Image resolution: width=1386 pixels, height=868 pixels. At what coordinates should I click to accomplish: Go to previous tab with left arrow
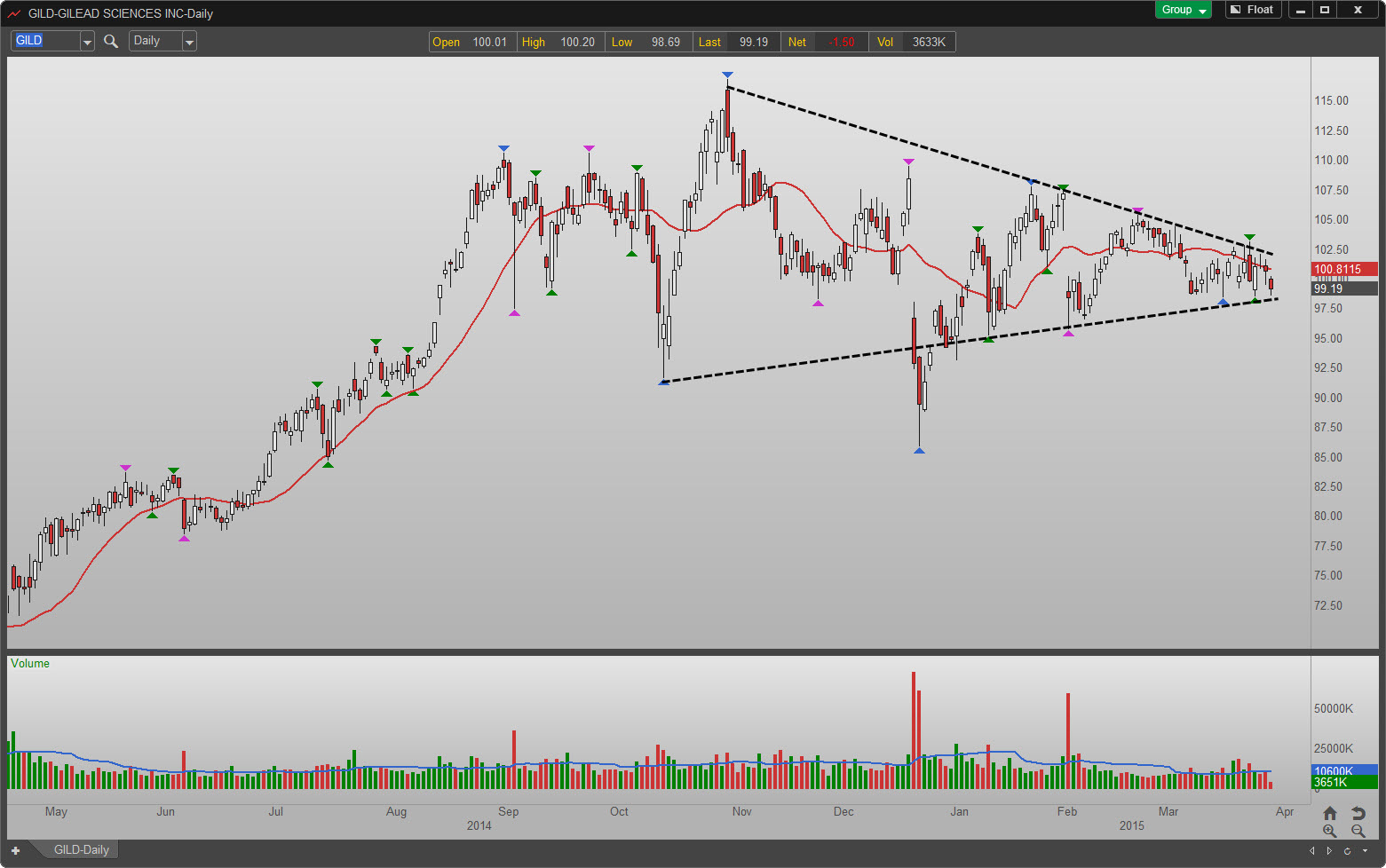pyautogui.click(x=1312, y=850)
